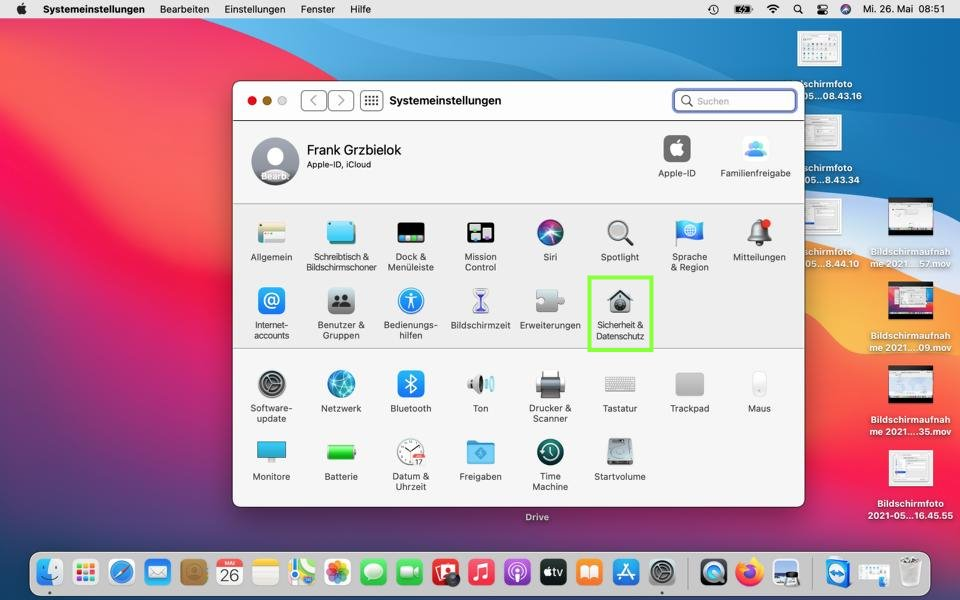Open Netzwerk settings
Screen dimensions: 960x600
tap(341, 392)
